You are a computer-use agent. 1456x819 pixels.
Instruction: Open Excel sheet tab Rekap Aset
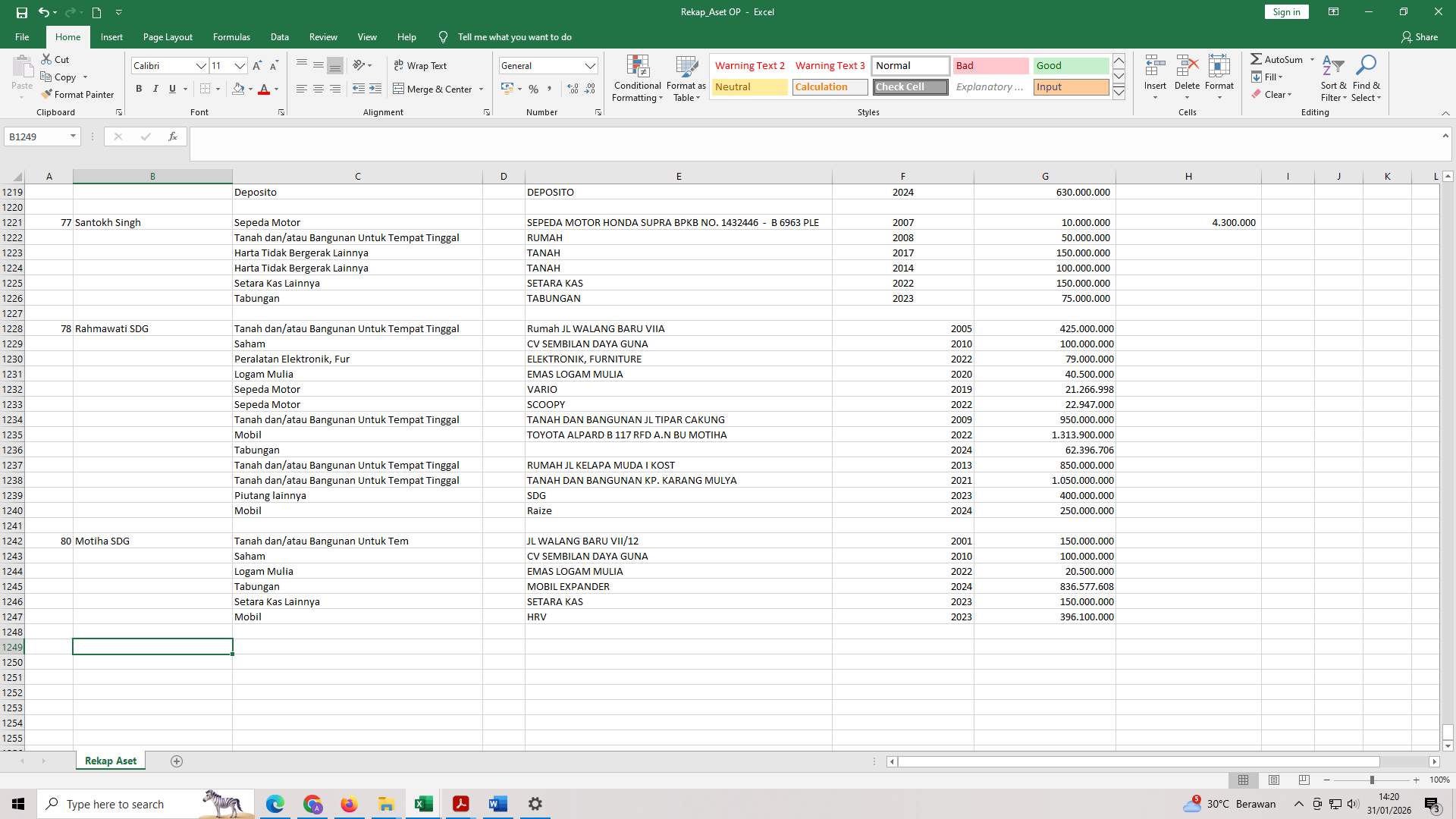point(110,760)
